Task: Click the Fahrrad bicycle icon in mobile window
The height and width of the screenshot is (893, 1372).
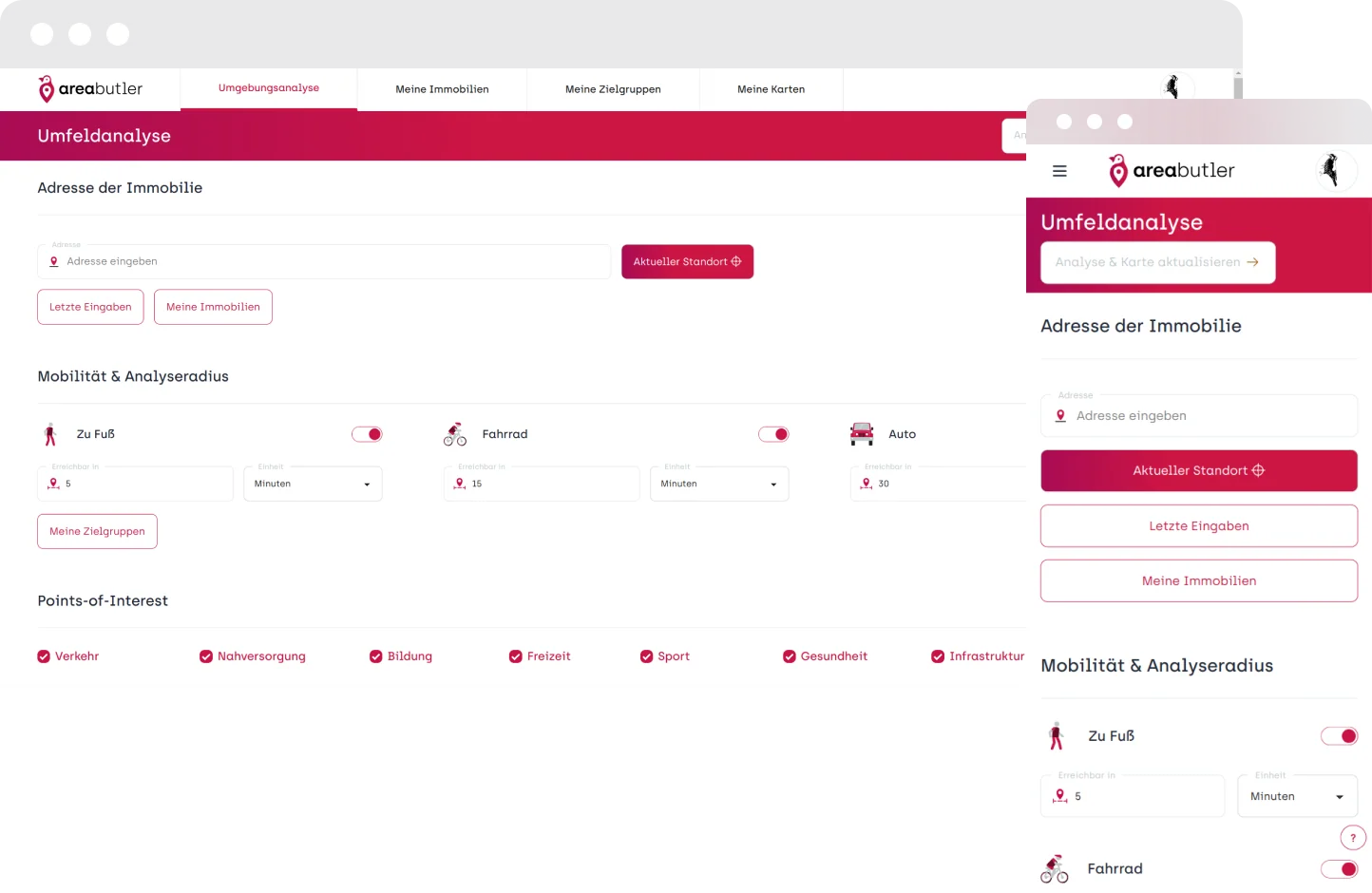Action: click(x=1055, y=868)
